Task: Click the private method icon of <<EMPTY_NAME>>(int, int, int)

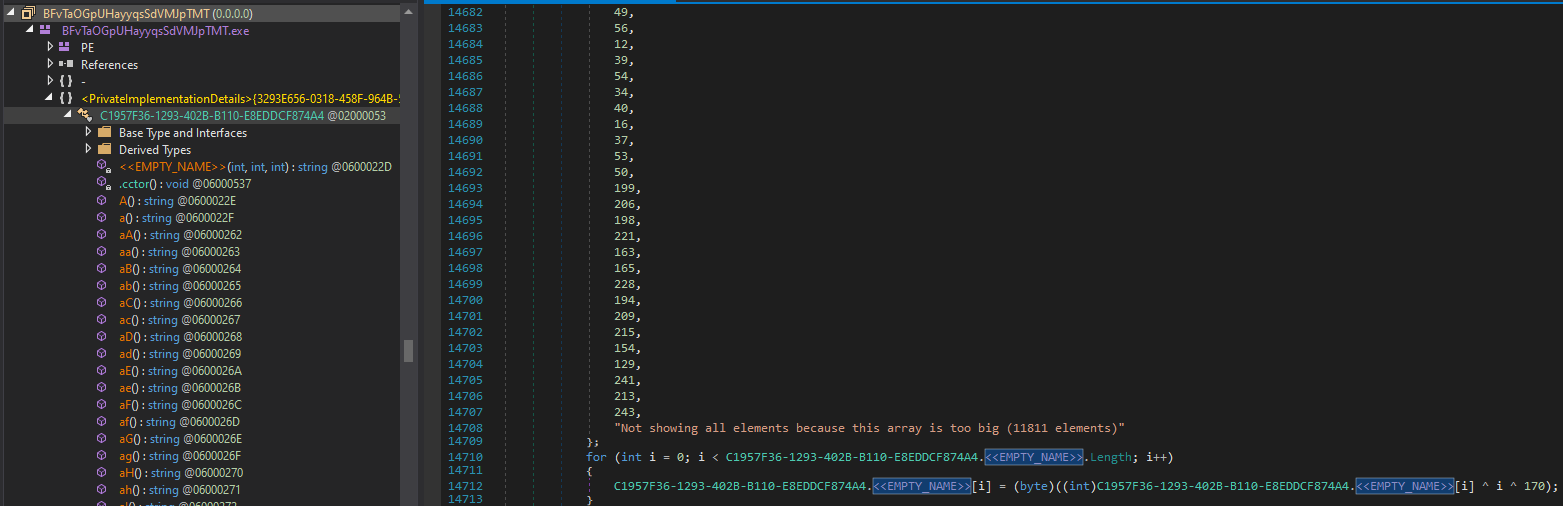Action: 104,166
